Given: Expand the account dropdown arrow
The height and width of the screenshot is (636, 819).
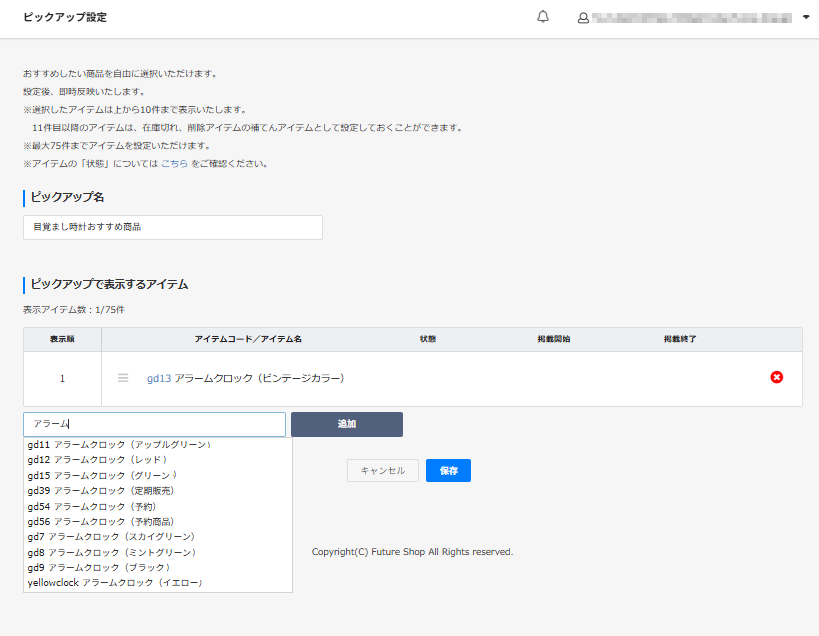Looking at the screenshot, I should click(x=806, y=17).
